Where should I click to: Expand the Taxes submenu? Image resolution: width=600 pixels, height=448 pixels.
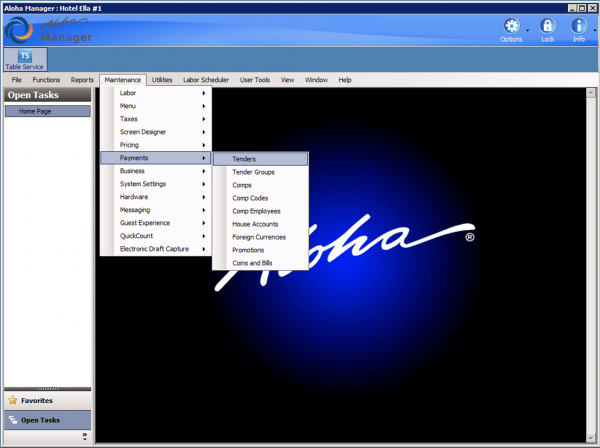click(156, 119)
